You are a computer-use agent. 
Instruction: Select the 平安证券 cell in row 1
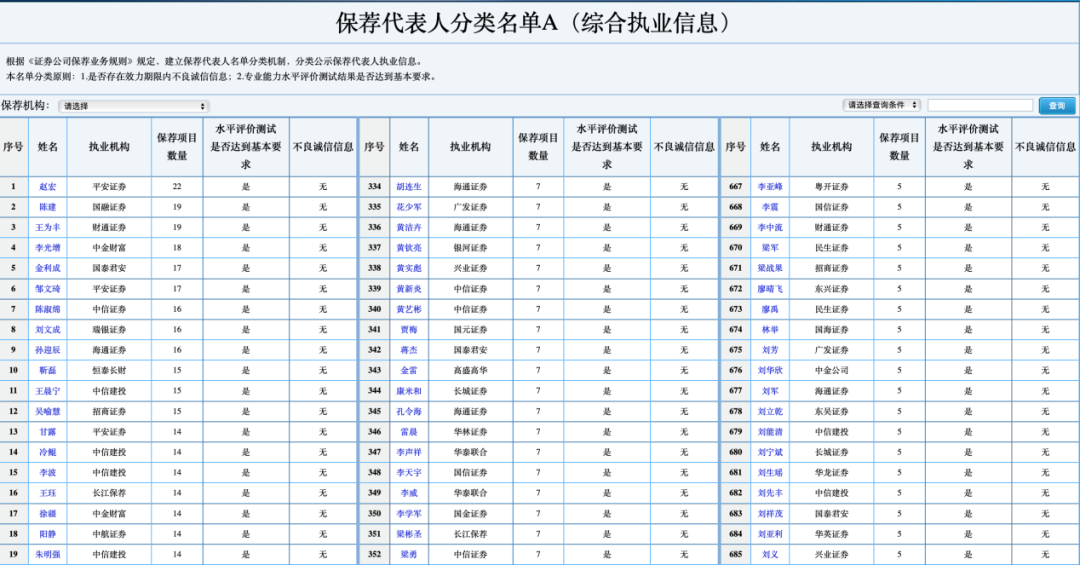click(x=109, y=187)
